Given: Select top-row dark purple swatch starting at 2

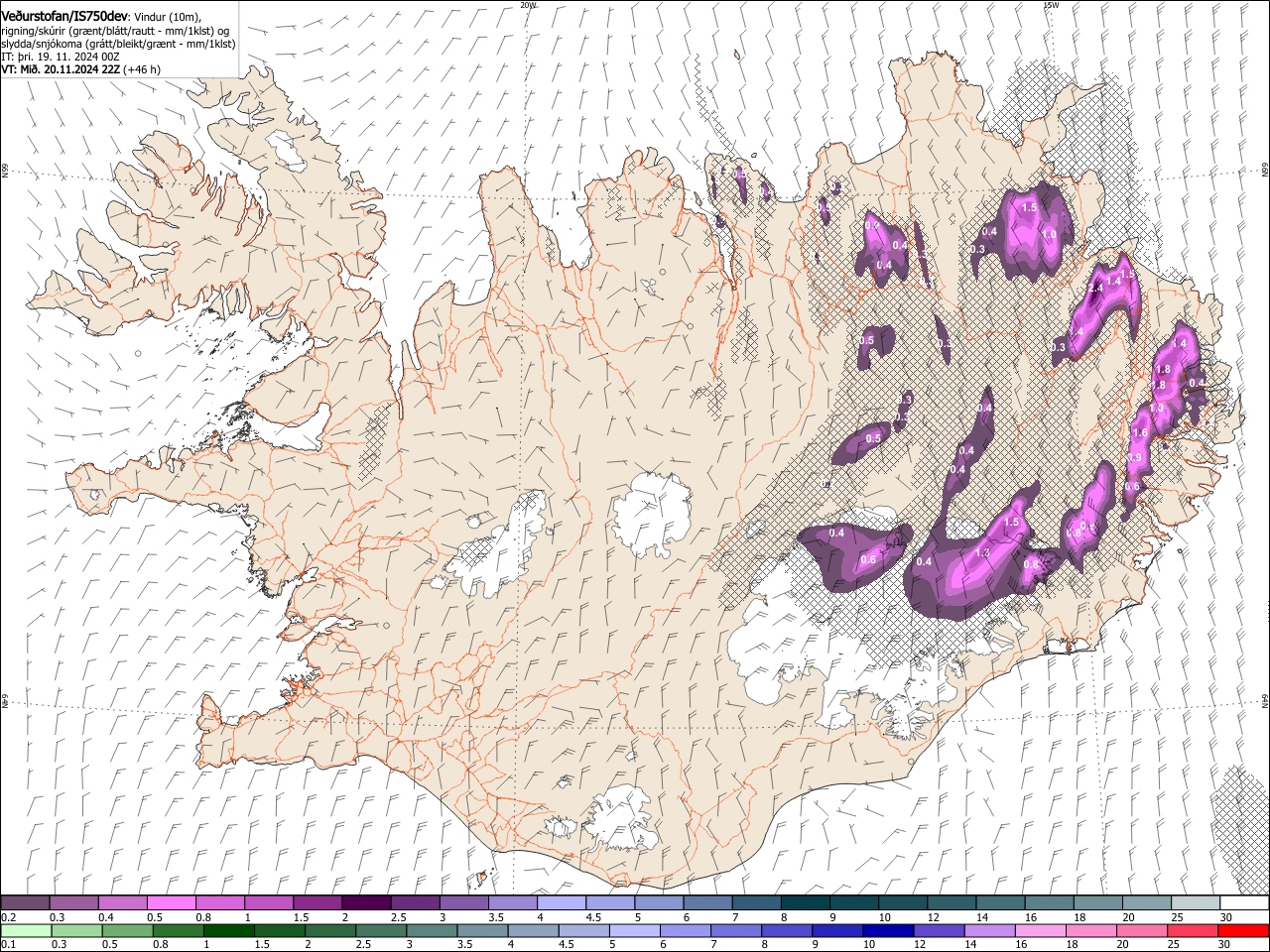Looking at the screenshot, I should (x=366, y=902).
